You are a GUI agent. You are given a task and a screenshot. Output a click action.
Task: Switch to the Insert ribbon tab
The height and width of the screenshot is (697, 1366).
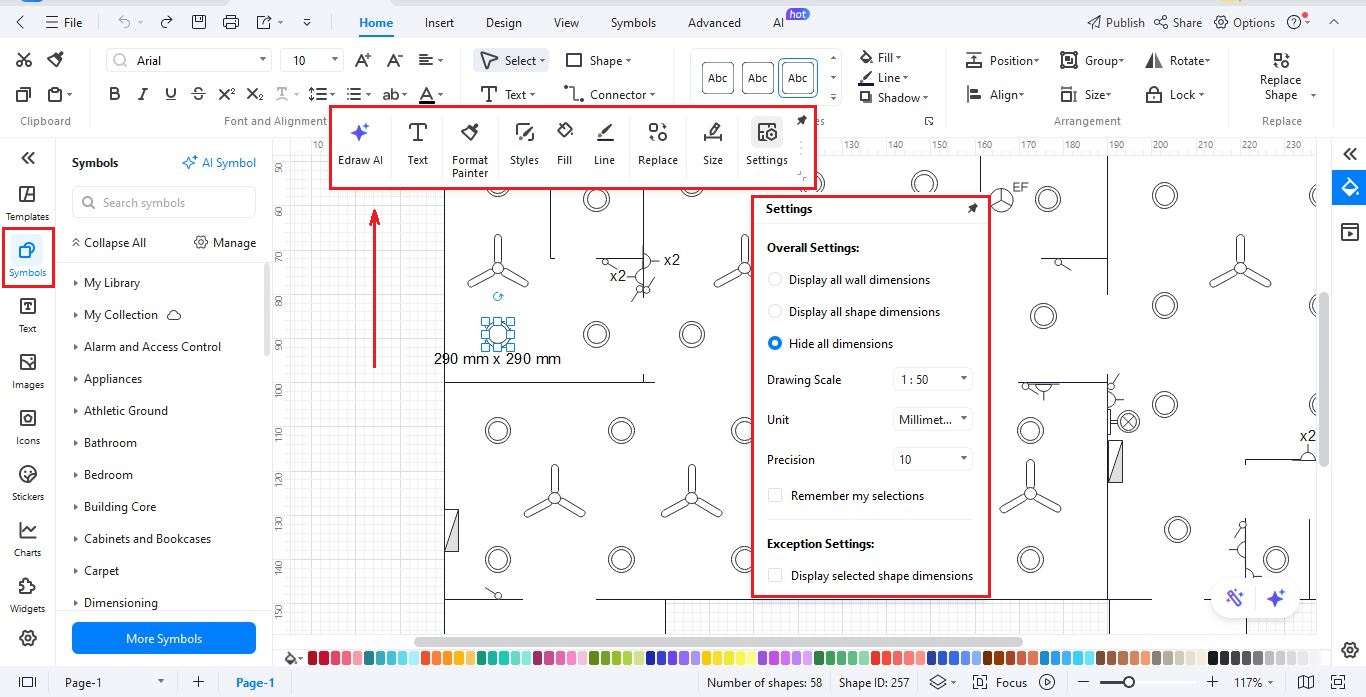439,22
